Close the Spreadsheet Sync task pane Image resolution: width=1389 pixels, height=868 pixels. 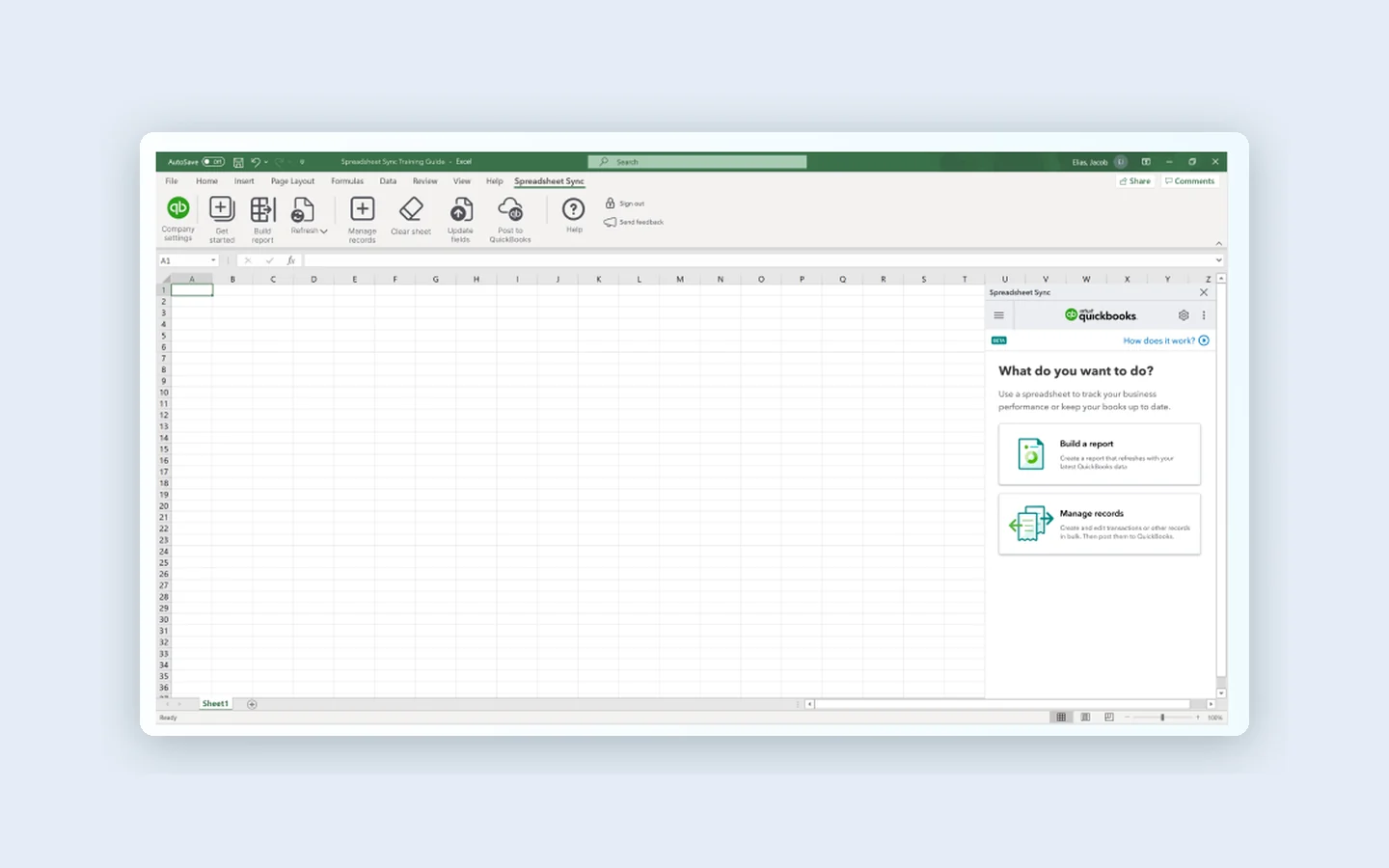(1204, 292)
